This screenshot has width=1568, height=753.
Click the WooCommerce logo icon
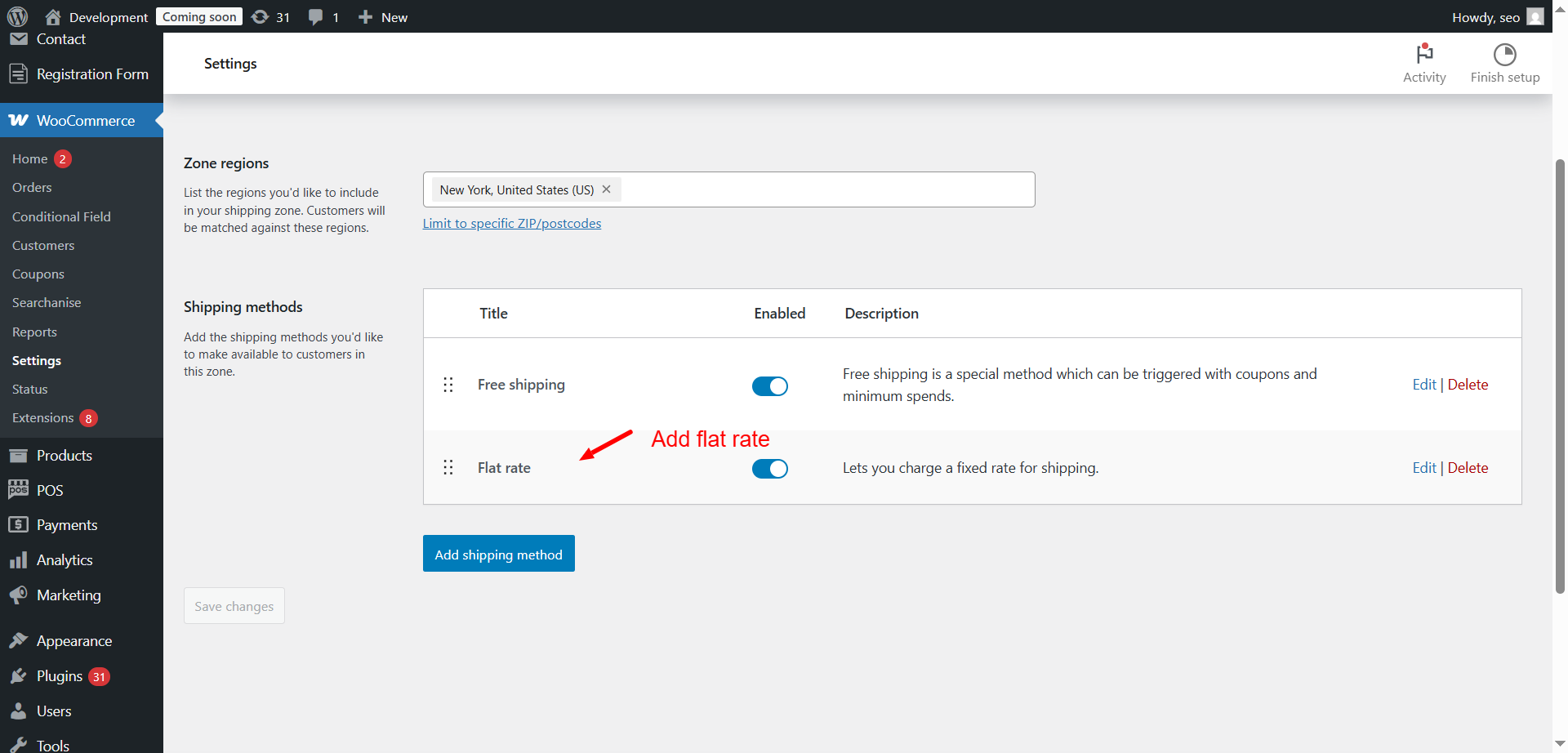[x=18, y=120]
